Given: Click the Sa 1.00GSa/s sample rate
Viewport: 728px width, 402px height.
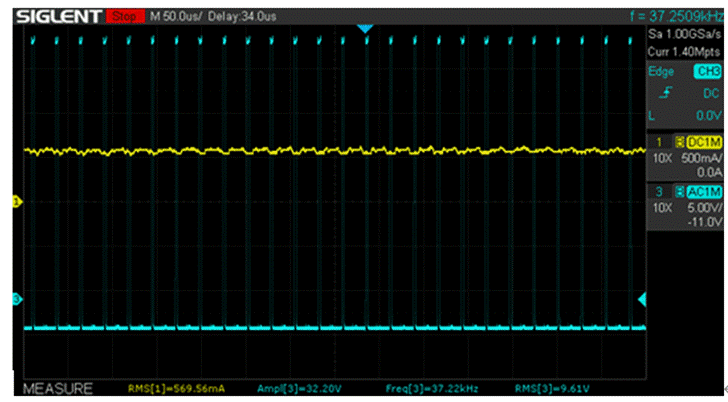Looking at the screenshot, I should tap(684, 36).
